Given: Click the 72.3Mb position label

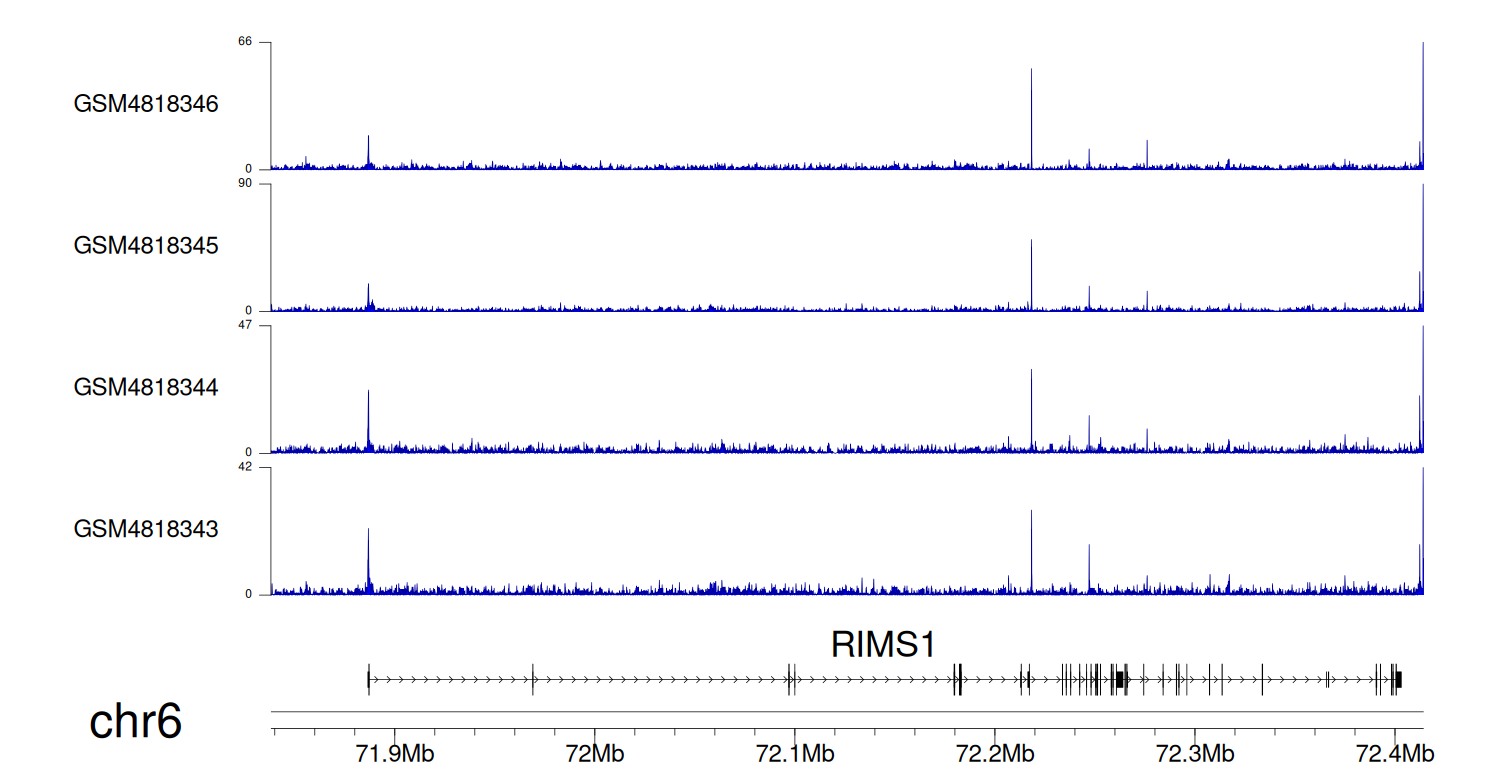Looking at the screenshot, I should click(x=1194, y=752).
